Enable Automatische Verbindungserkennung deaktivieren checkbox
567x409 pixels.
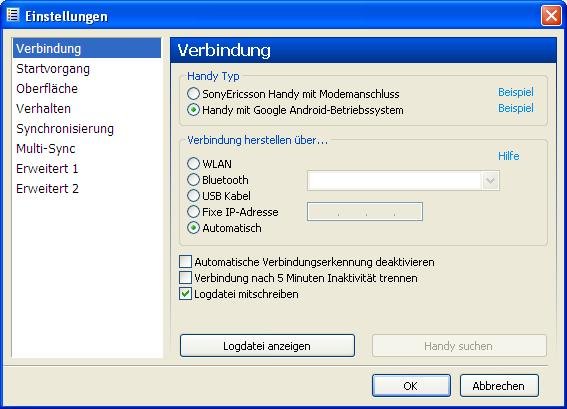186,261
